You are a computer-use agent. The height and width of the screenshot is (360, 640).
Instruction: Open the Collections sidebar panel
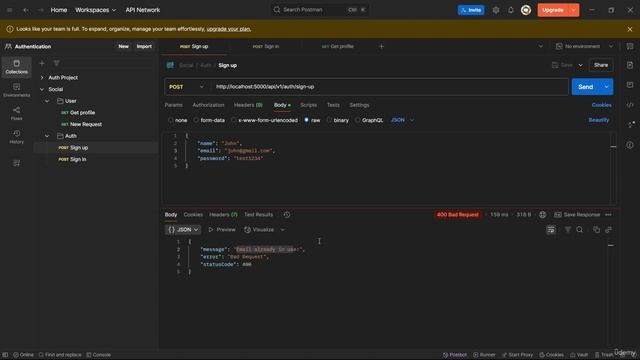tap(16, 67)
